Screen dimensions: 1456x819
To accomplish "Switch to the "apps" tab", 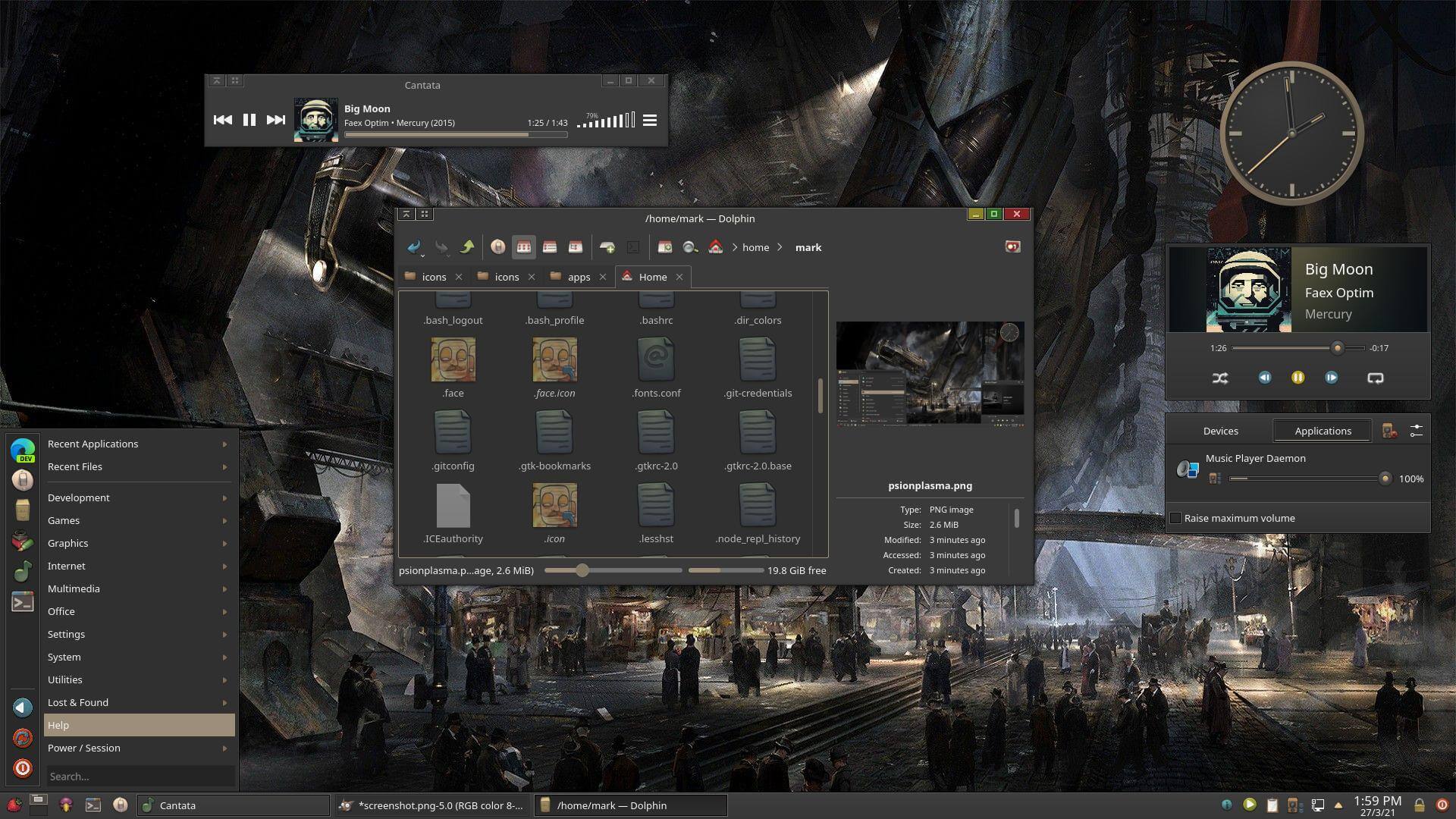I will pyautogui.click(x=579, y=277).
